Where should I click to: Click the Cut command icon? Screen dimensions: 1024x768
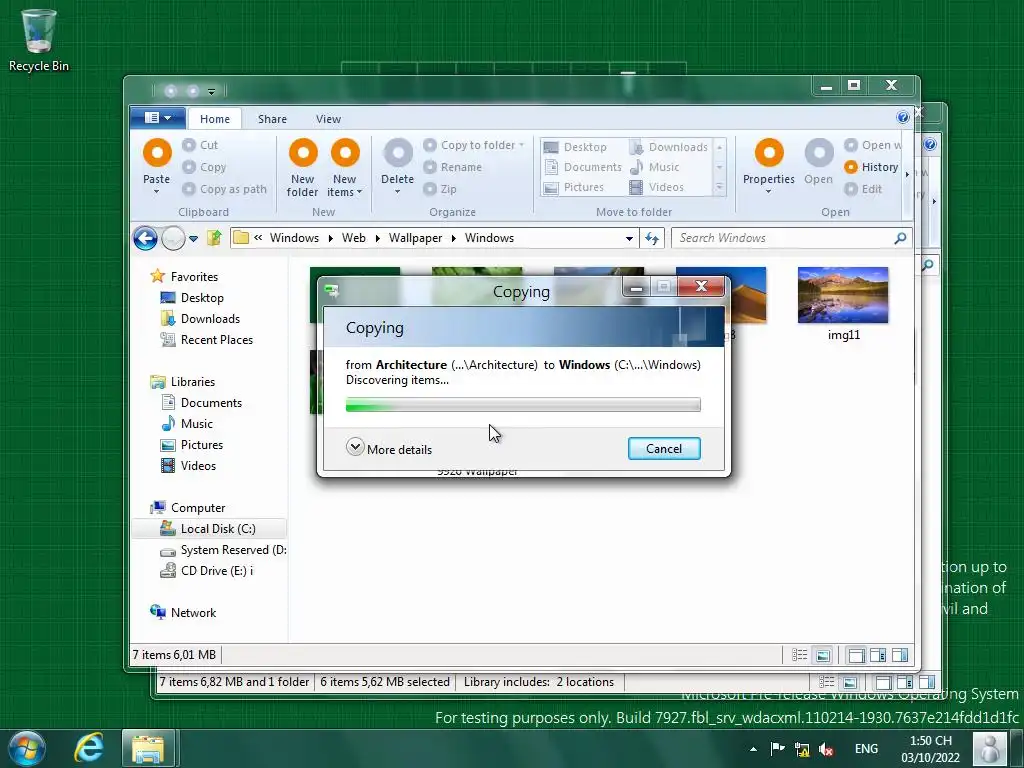(189, 145)
